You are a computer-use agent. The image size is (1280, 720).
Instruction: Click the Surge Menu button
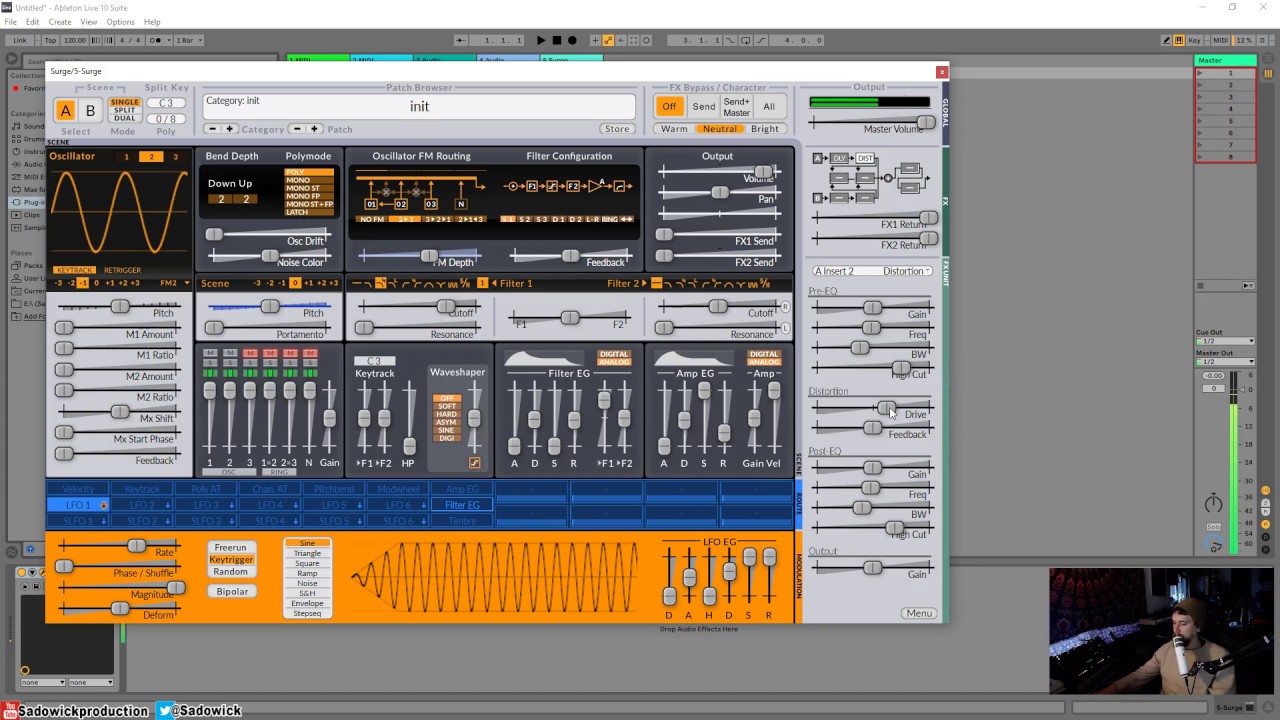[919, 613]
